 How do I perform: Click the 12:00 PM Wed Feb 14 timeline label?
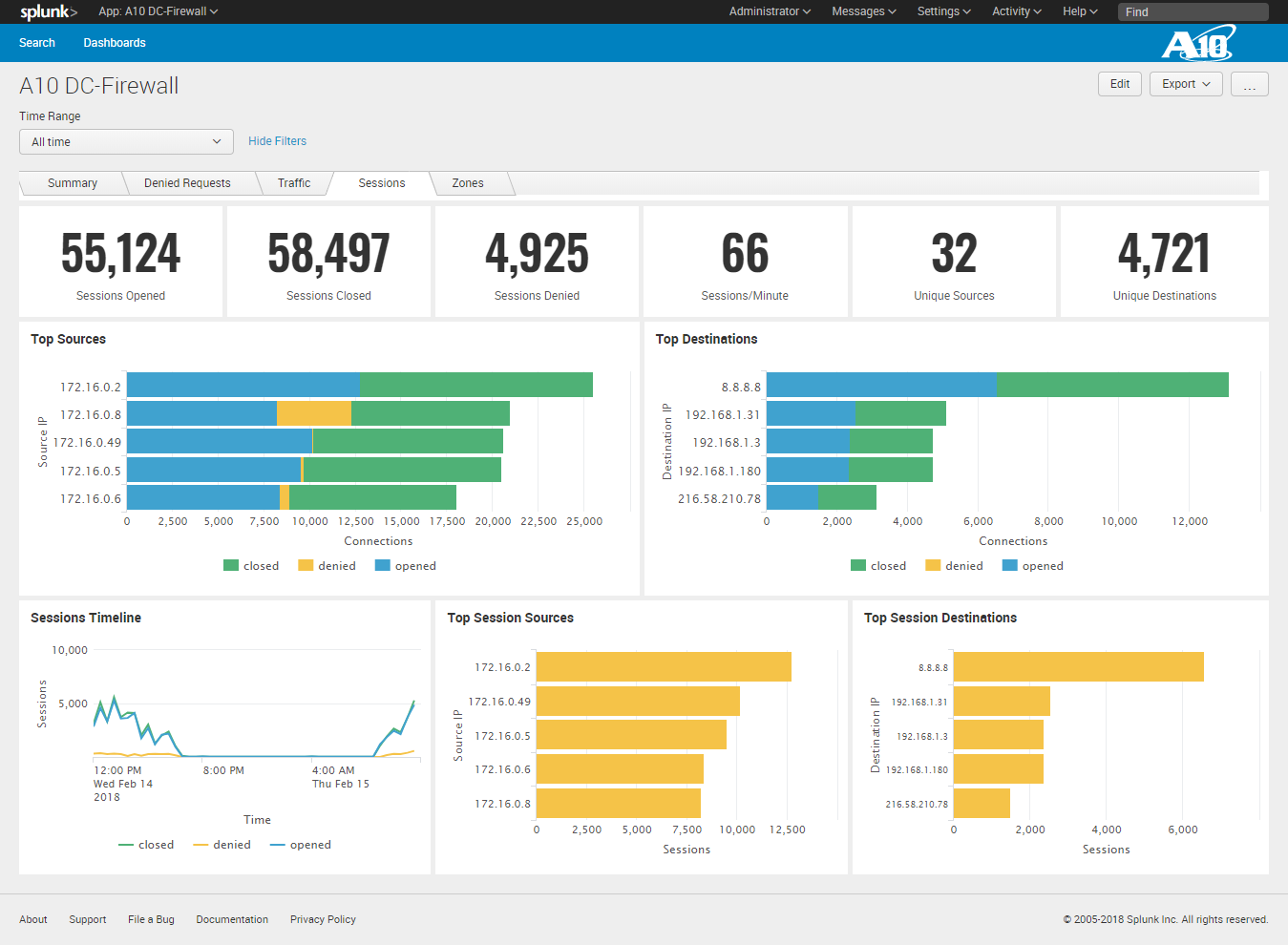click(123, 784)
